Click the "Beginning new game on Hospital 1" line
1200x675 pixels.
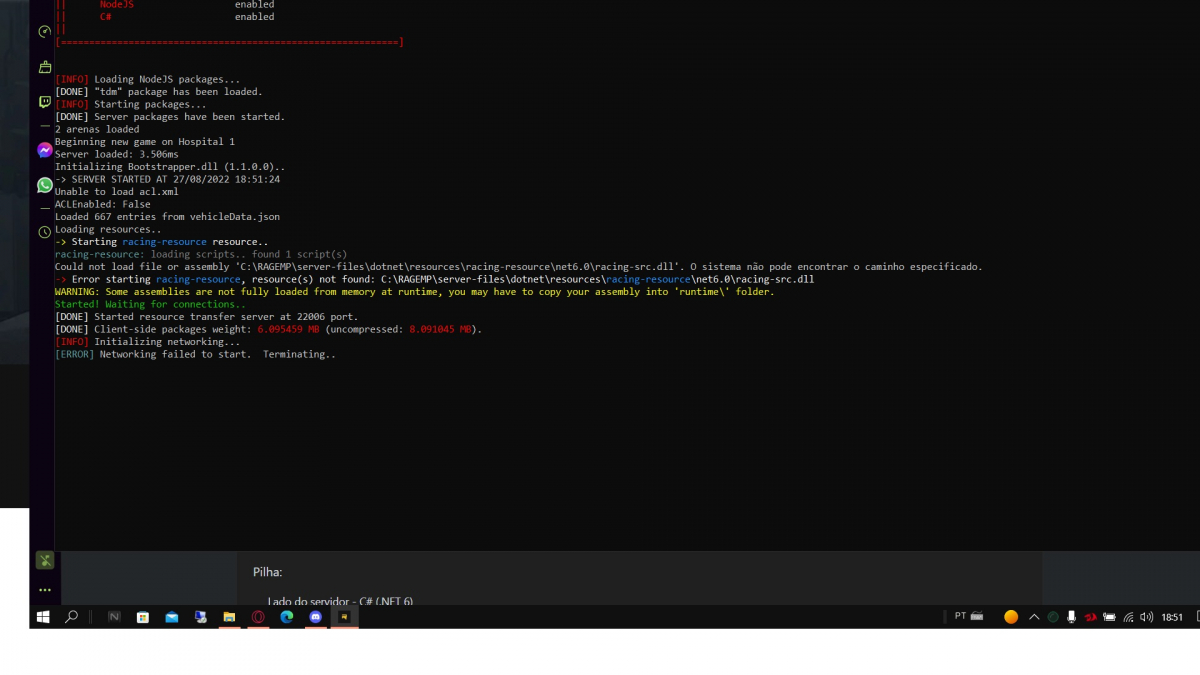tap(145, 142)
